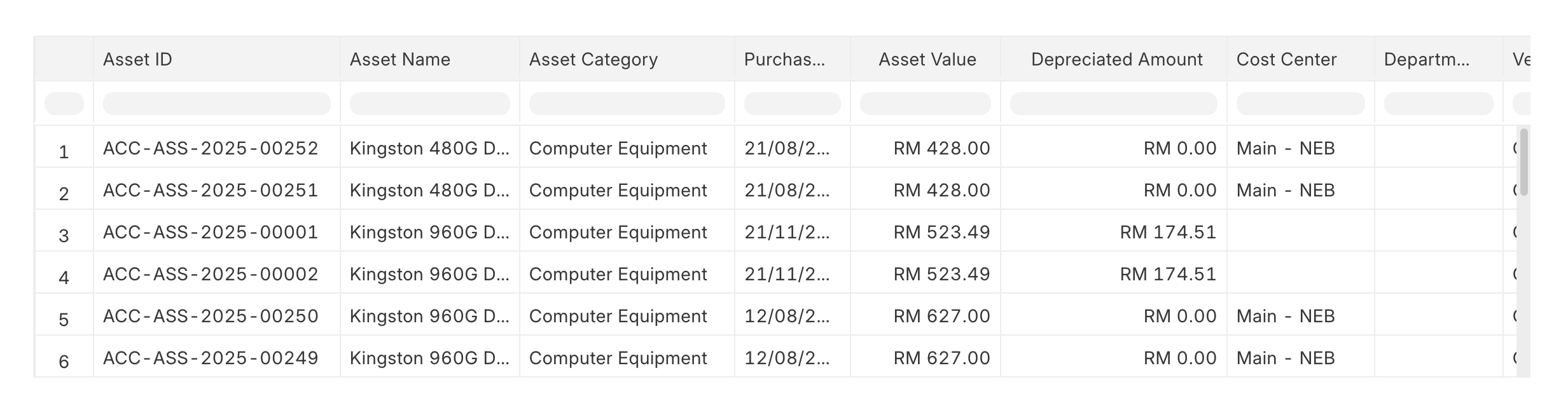Click the Asset Name filter box
This screenshot has width=1568, height=410.
(429, 103)
